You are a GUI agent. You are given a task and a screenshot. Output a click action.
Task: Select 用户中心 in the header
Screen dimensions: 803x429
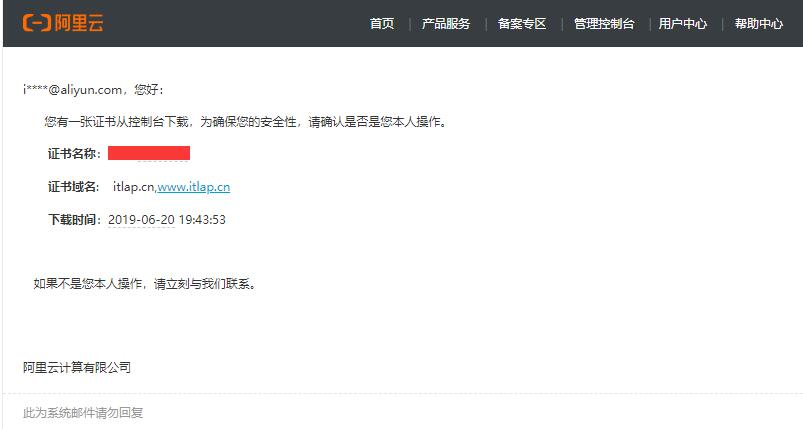tap(683, 24)
